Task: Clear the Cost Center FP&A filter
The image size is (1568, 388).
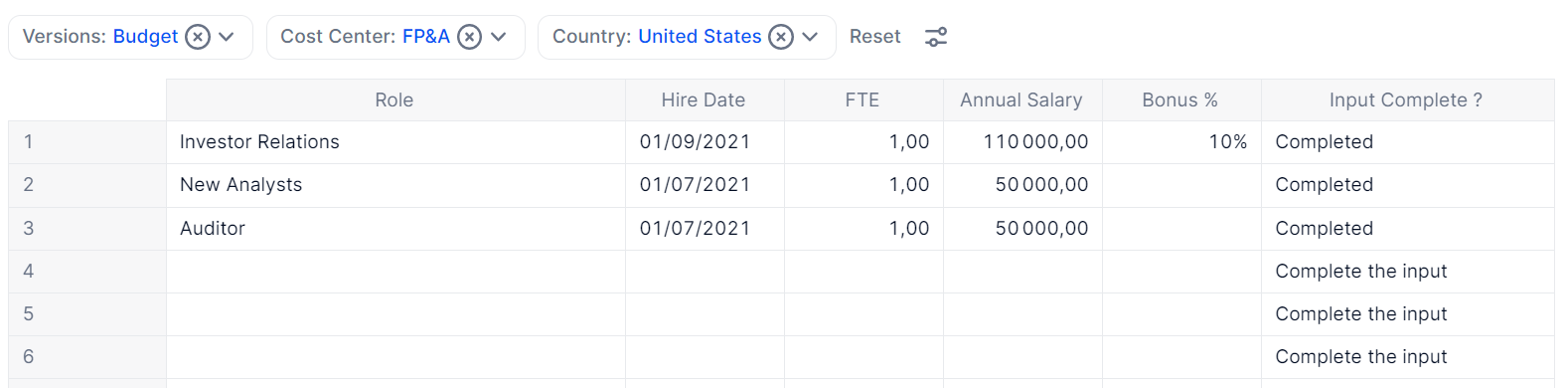Action: tap(470, 37)
